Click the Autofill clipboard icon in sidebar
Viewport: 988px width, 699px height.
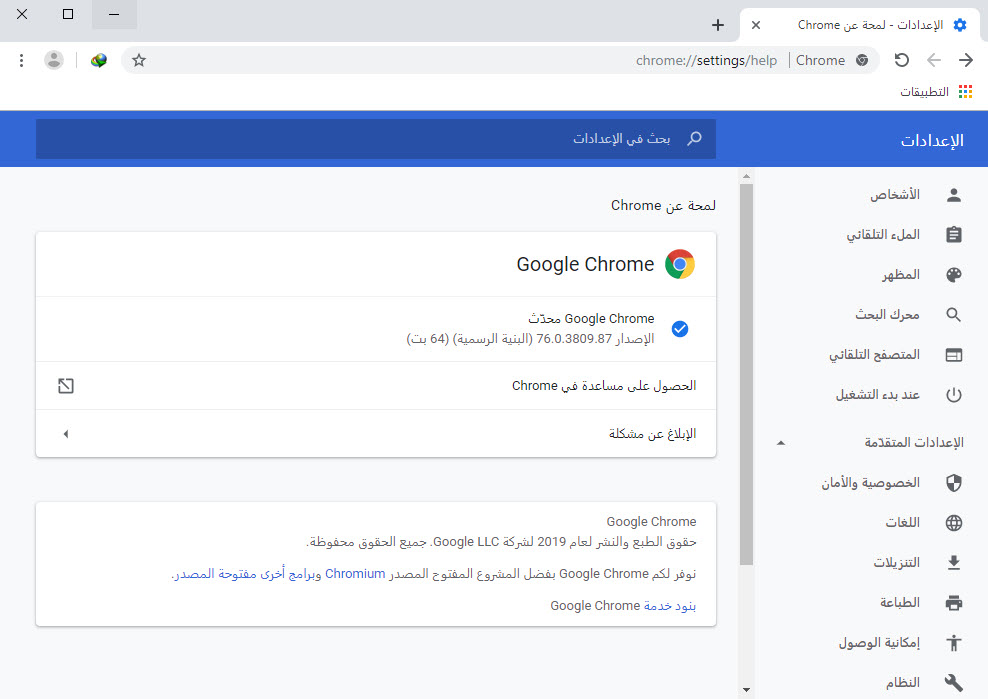[953, 234]
